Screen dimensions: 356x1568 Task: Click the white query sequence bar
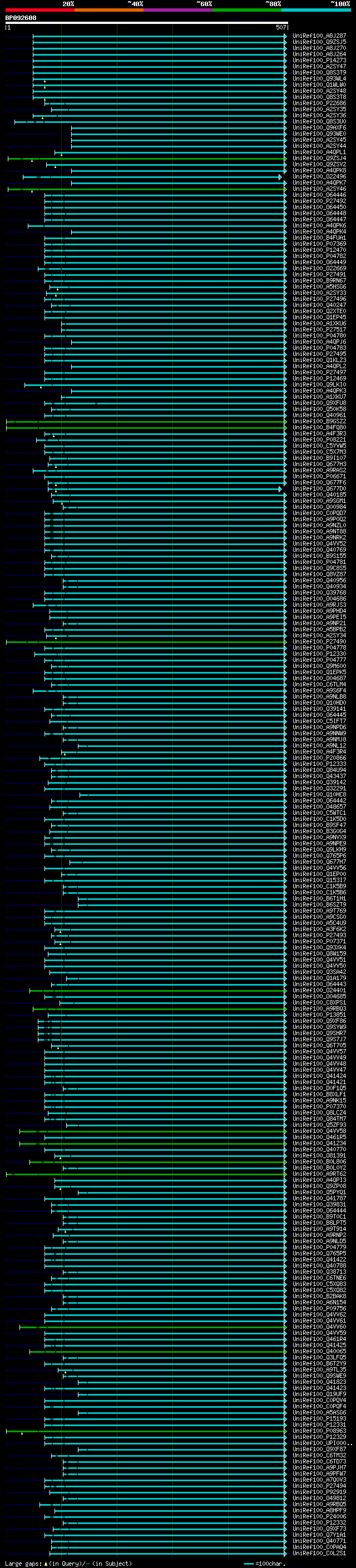(146, 23)
